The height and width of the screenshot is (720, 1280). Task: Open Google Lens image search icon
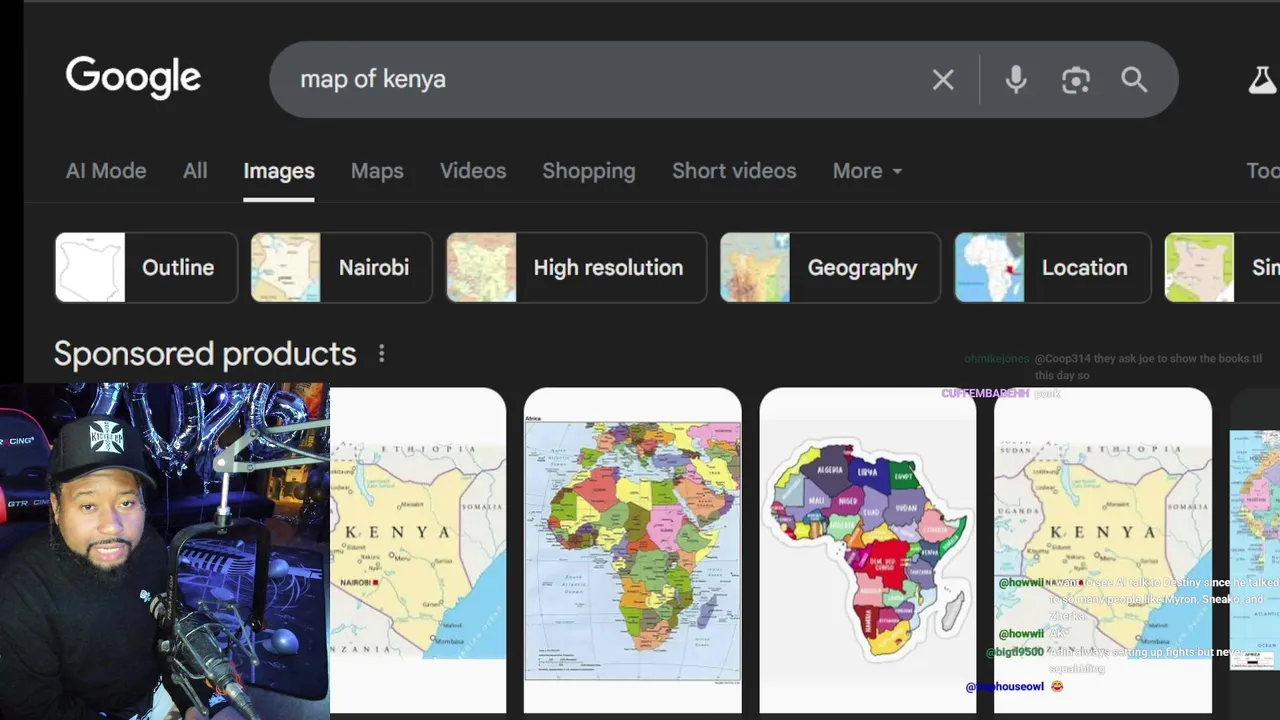tap(1076, 80)
